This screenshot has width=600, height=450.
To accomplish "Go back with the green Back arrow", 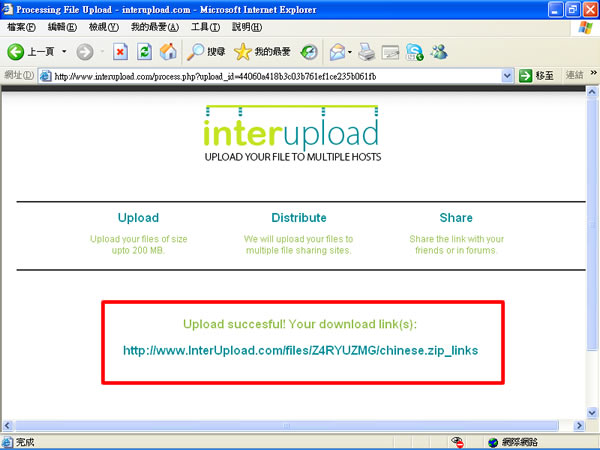I will pyautogui.click(x=16, y=52).
